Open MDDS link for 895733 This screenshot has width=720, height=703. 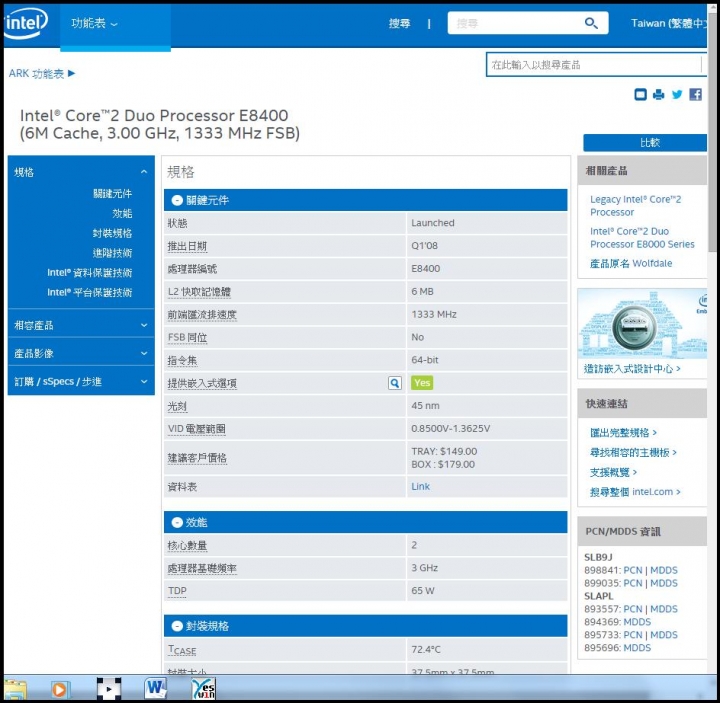pos(664,635)
